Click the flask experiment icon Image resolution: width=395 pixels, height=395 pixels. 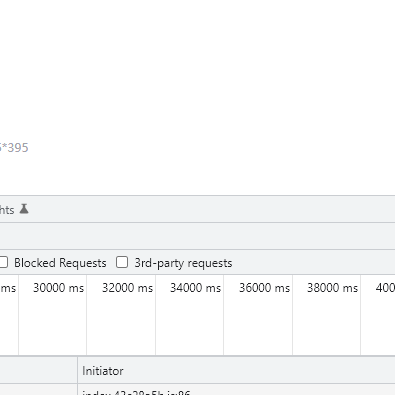[x=24, y=209]
